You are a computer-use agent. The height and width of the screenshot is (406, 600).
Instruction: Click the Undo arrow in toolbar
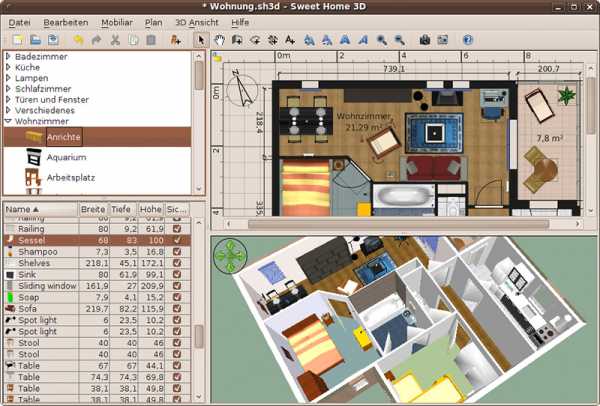[78, 40]
